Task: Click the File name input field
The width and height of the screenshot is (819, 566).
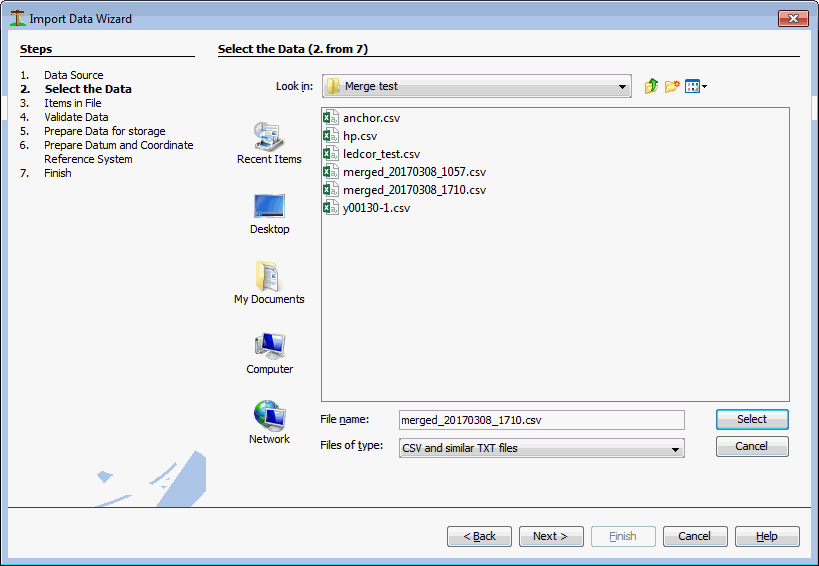Action: (x=542, y=420)
